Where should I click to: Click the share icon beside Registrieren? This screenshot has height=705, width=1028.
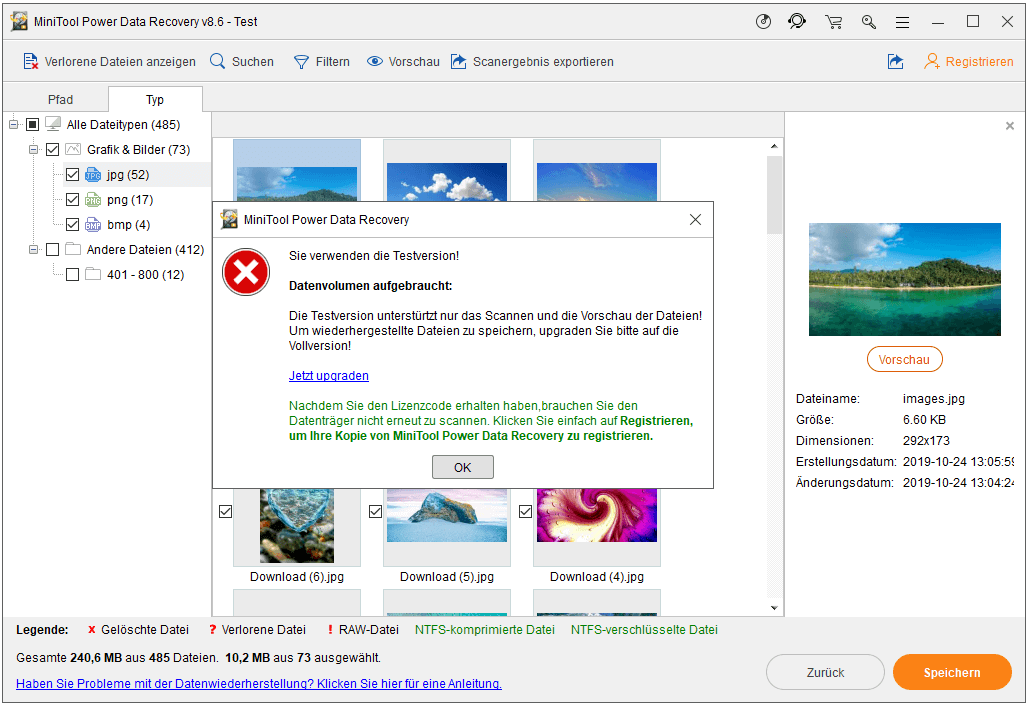coord(896,62)
